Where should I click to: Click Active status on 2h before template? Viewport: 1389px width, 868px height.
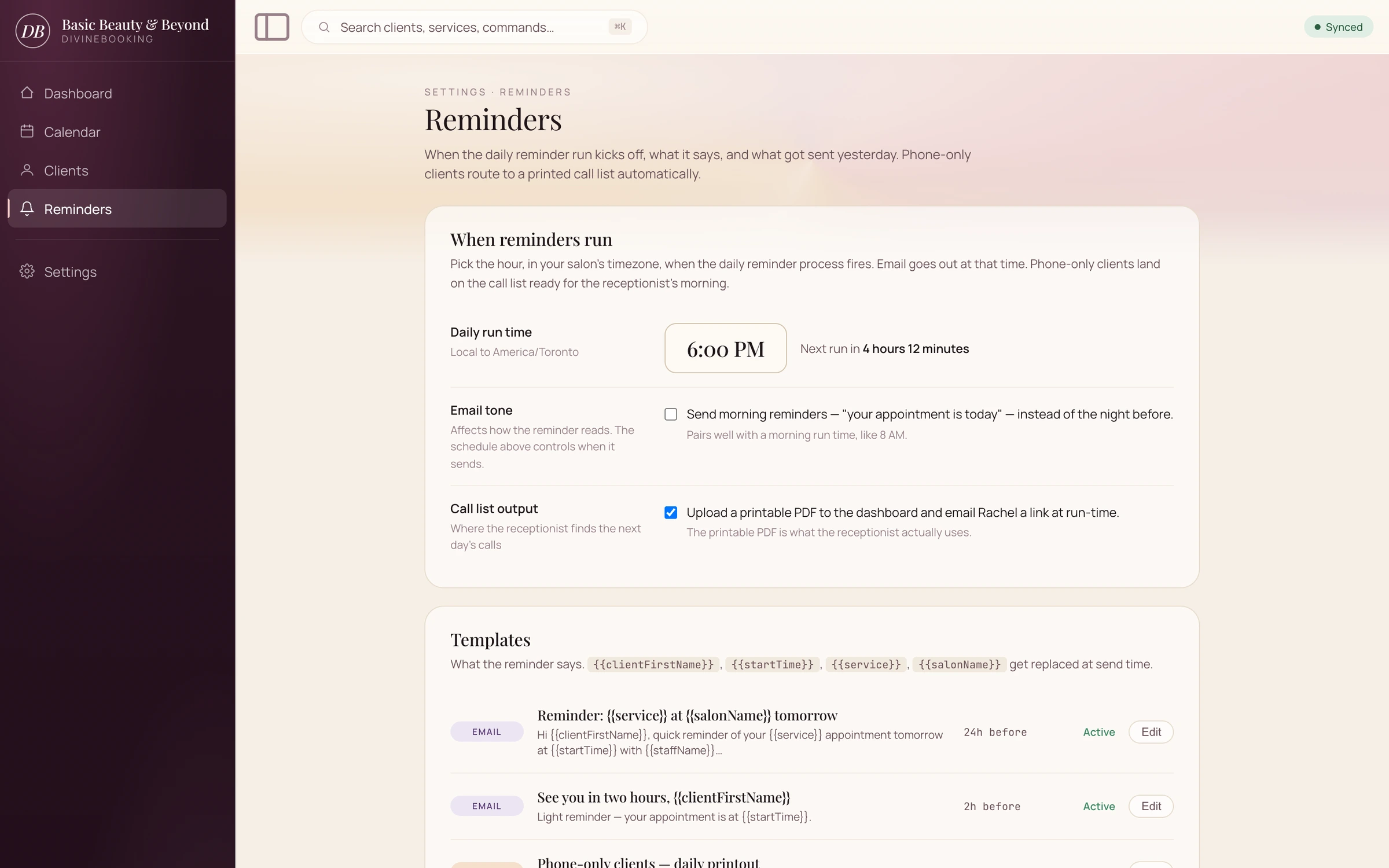(1098, 806)
